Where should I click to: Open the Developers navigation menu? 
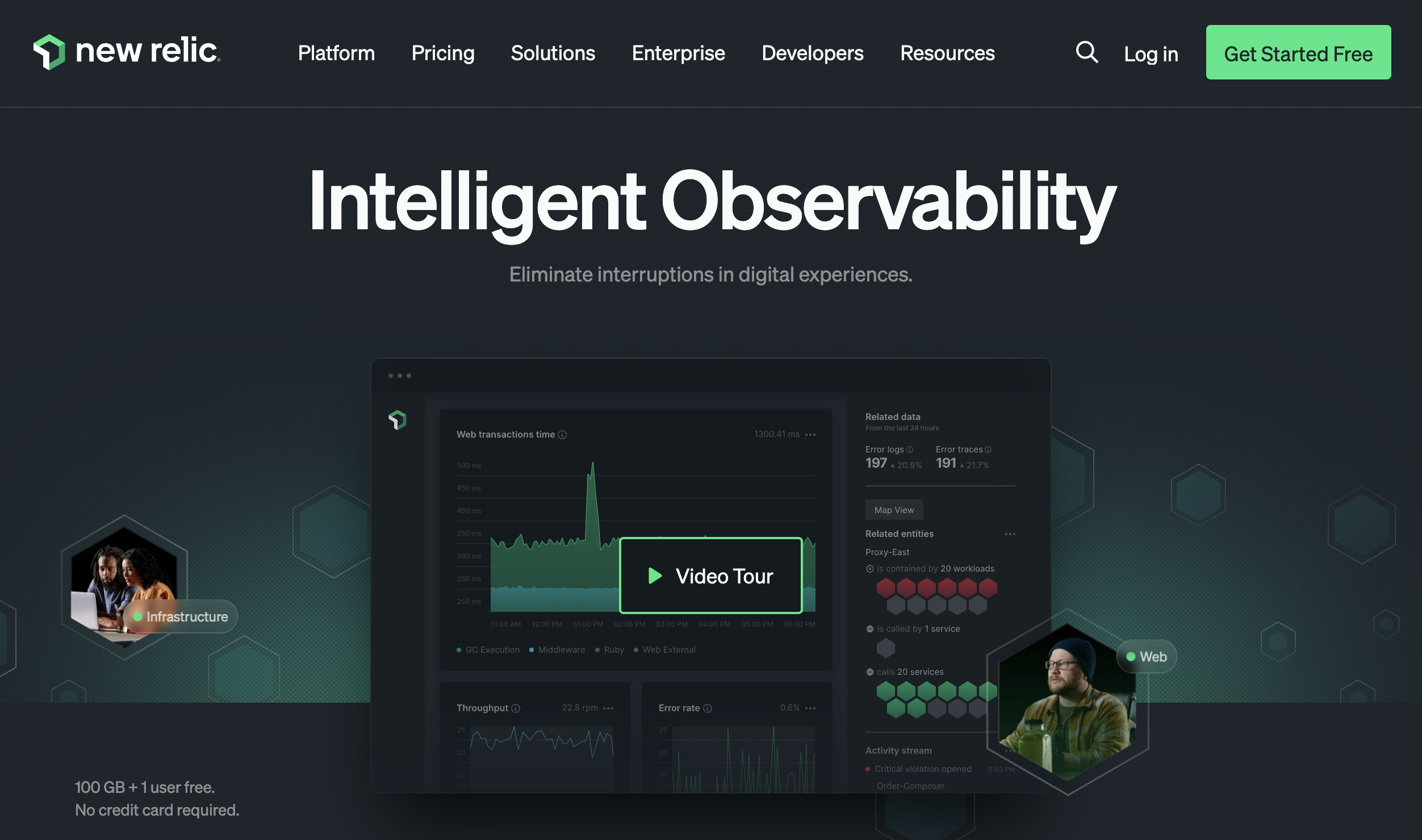(x=812, y=52)
